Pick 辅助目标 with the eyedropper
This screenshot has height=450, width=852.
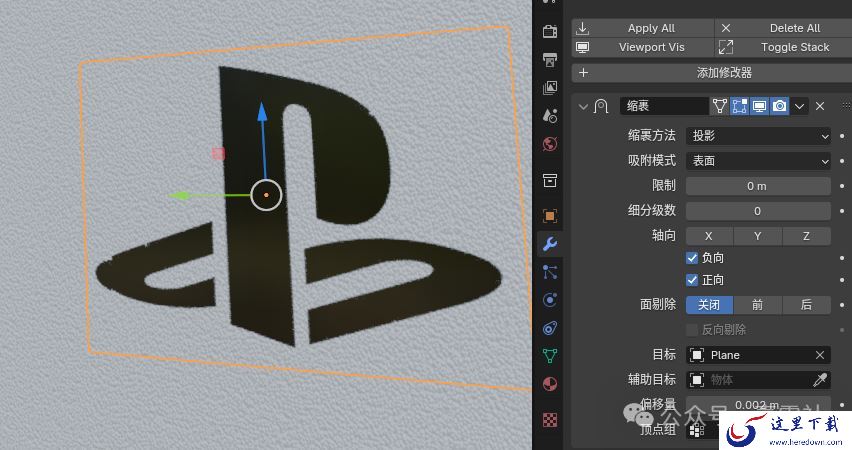tap(820, 380)
